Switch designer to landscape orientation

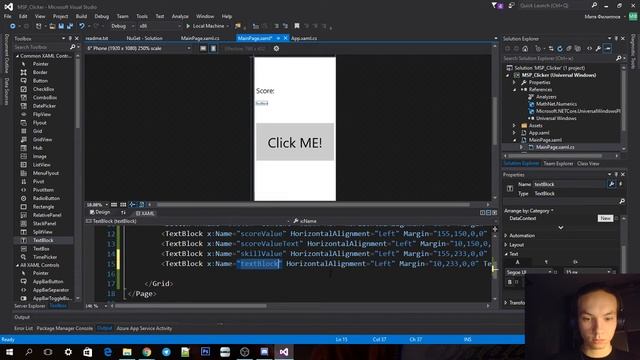click(x=203, y=48)
